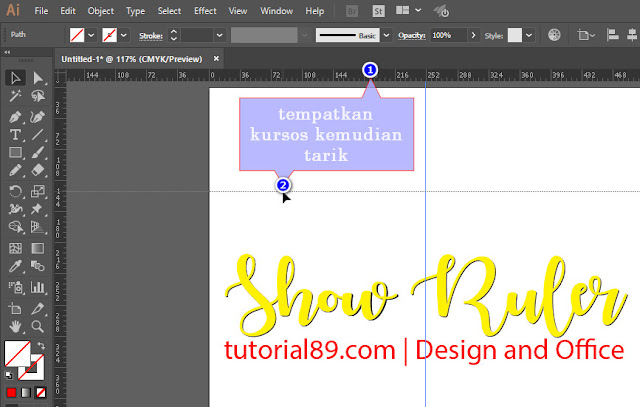Bring the toolbar Fill box forward
Image resolution: width=640 pixels, height=407 pixels.
click(x=16, y=353)
